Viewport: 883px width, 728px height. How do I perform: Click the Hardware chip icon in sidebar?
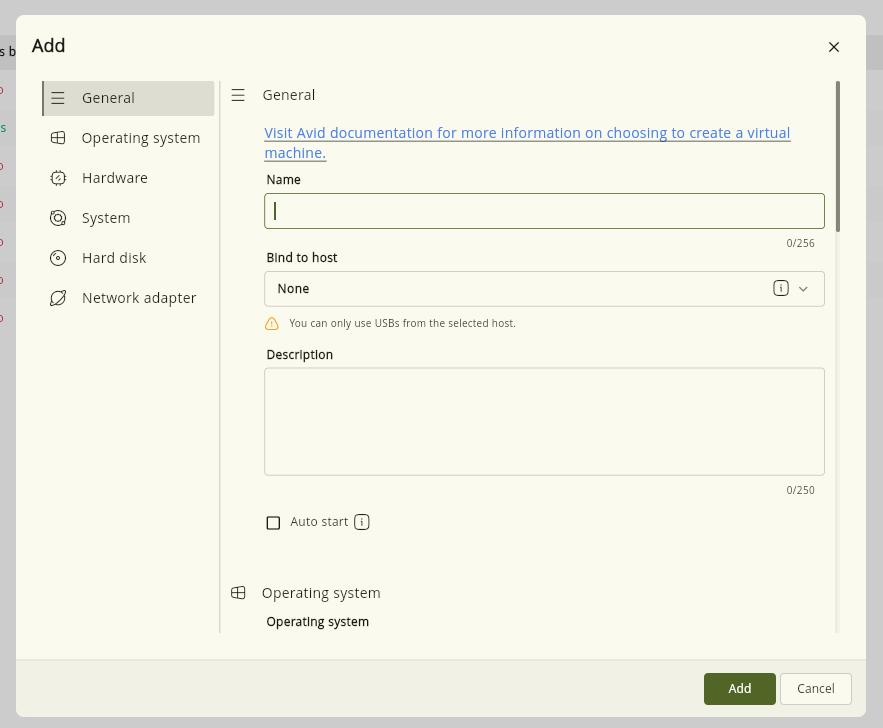[58, 178]
